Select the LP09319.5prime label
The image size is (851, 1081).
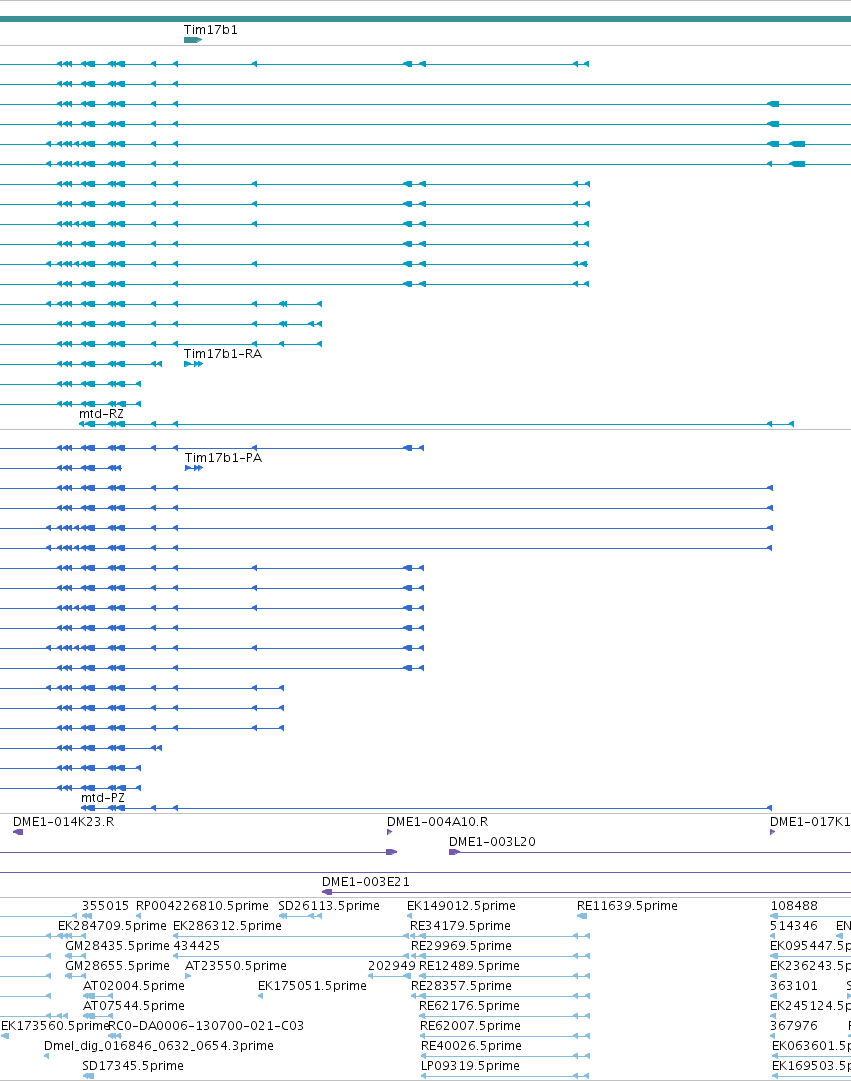[x=470, y=1066]
